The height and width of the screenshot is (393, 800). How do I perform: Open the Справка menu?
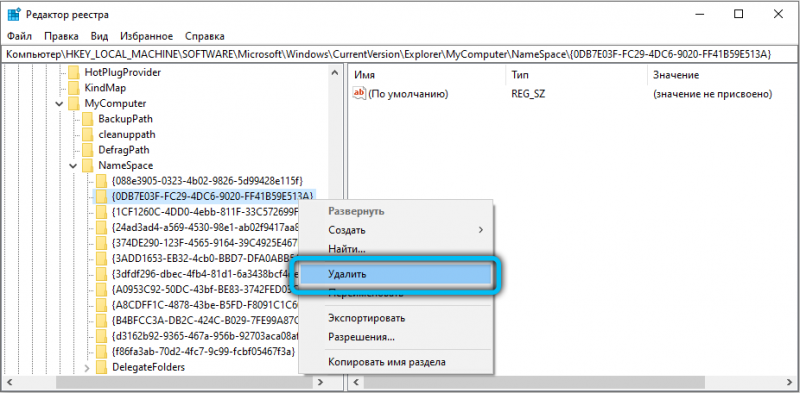(x=205, y=36)
